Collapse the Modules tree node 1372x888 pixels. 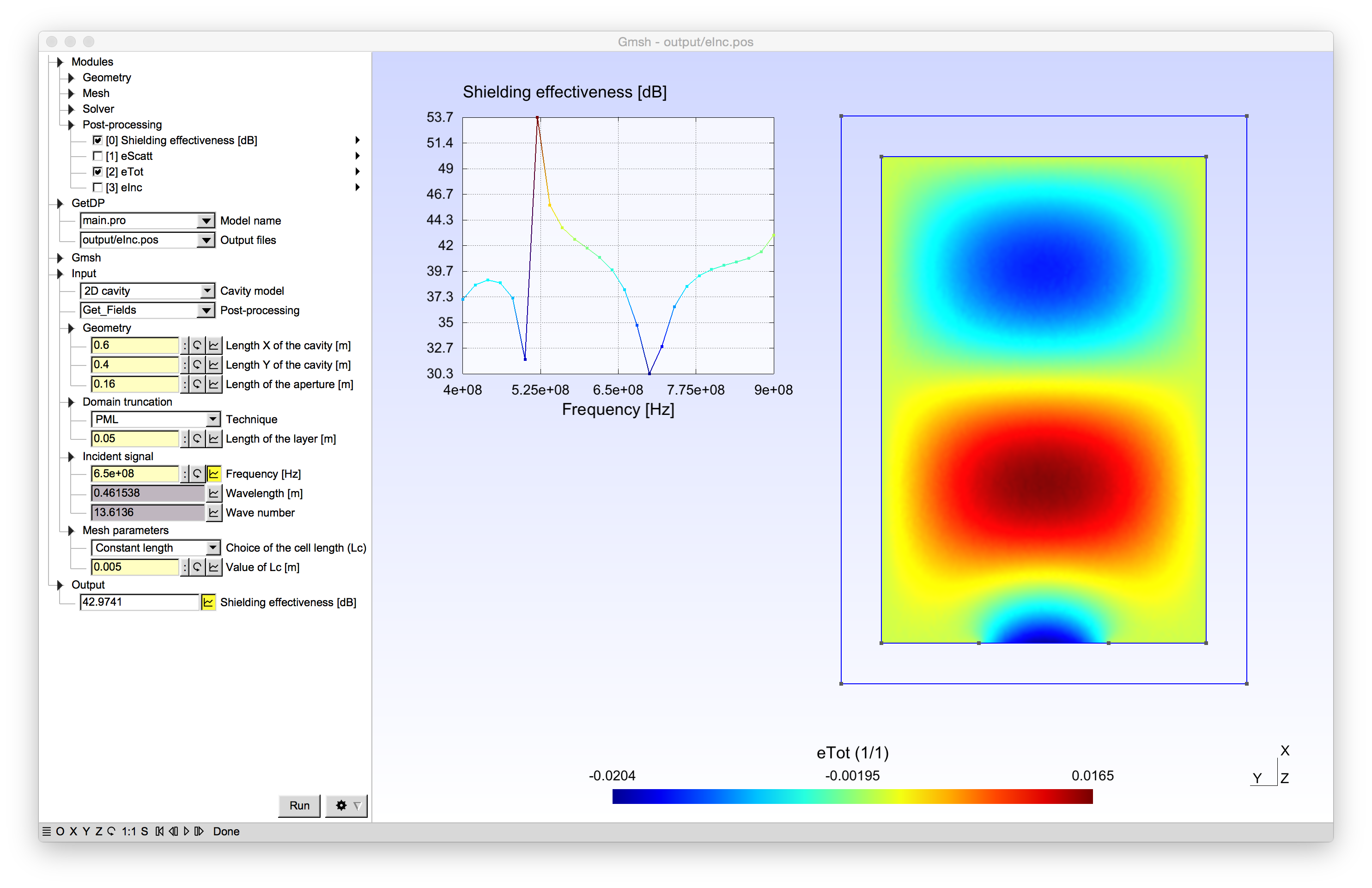[60, 62]
